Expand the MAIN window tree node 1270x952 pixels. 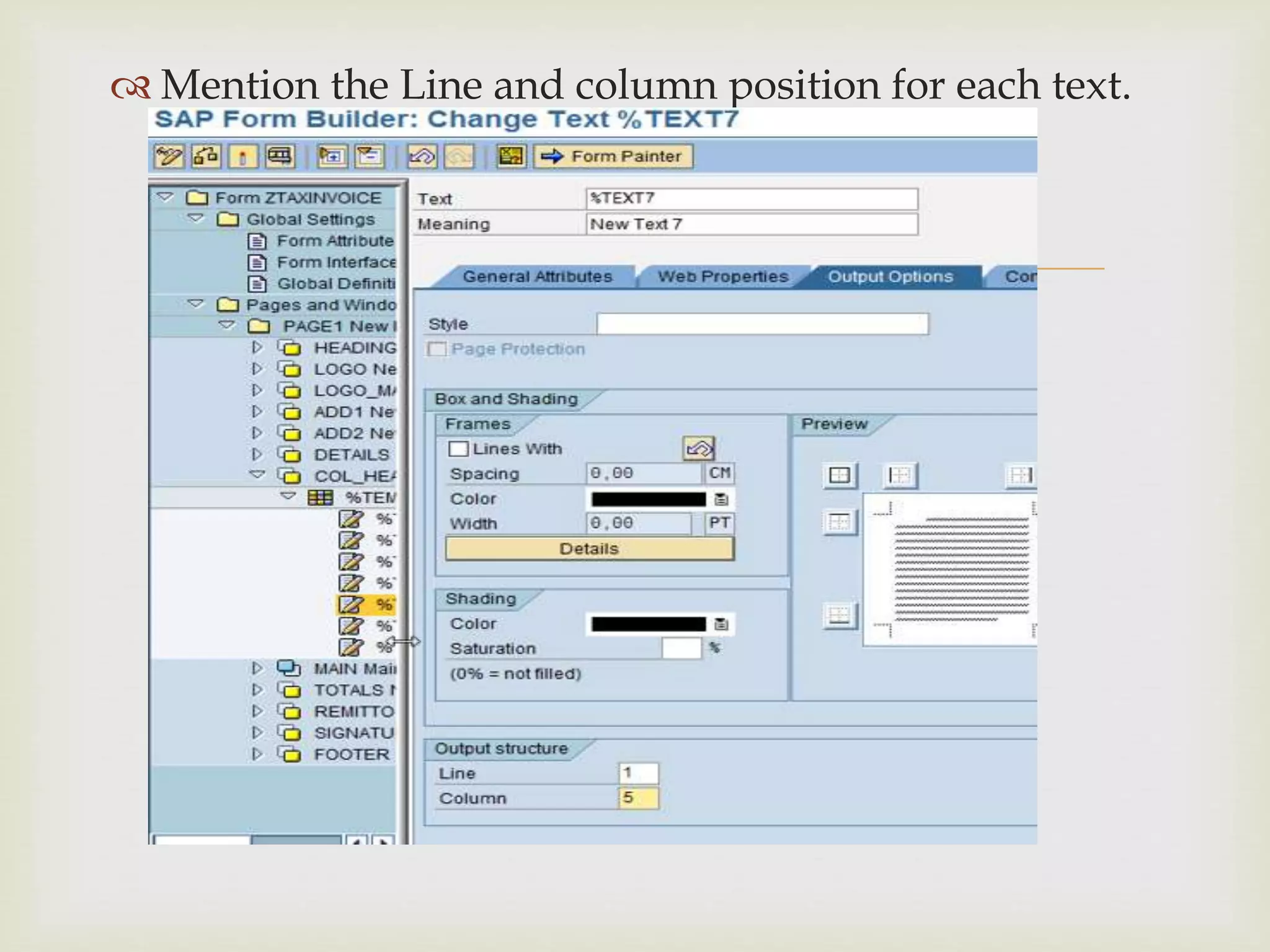[x=257, y=669]
